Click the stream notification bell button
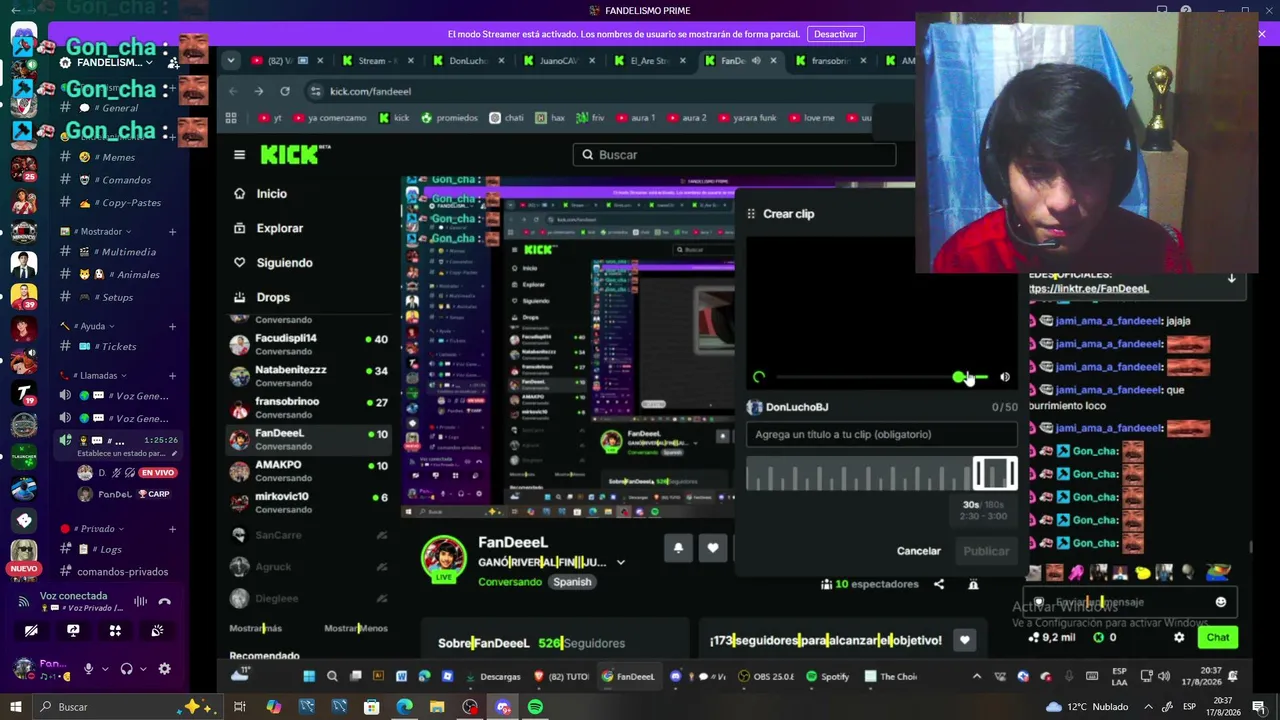The height and width of the screenshot is (720, 1280). pos(678,548)
